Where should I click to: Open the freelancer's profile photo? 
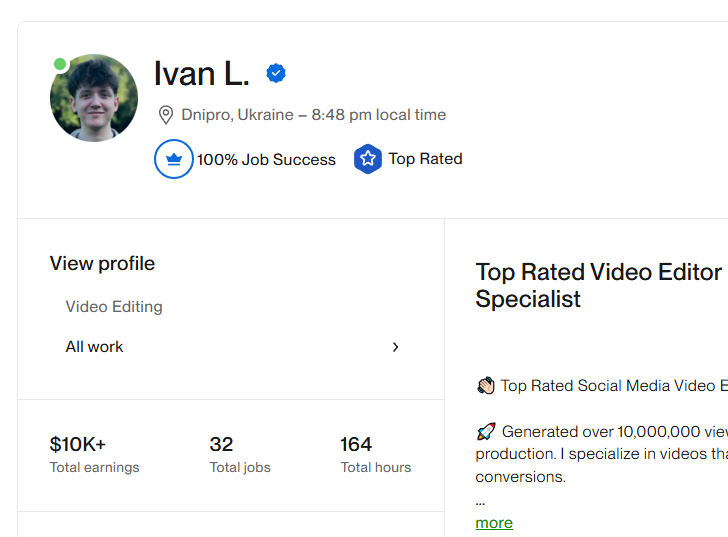pyautogui.click(x=94, y=98)
